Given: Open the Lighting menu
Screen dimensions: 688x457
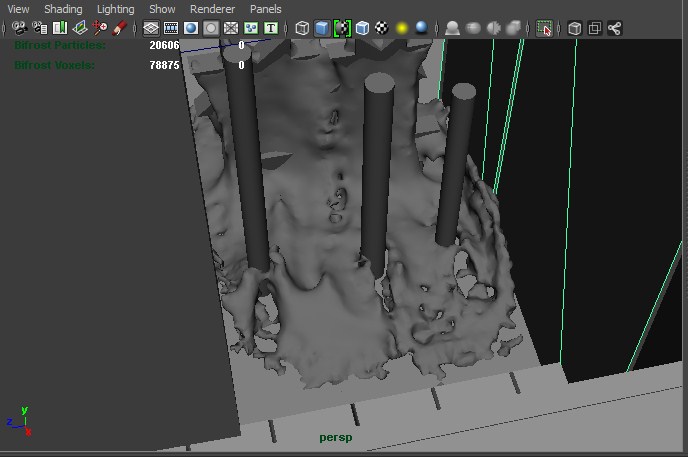Looking at the screenshot, I should tap(115, 9).
